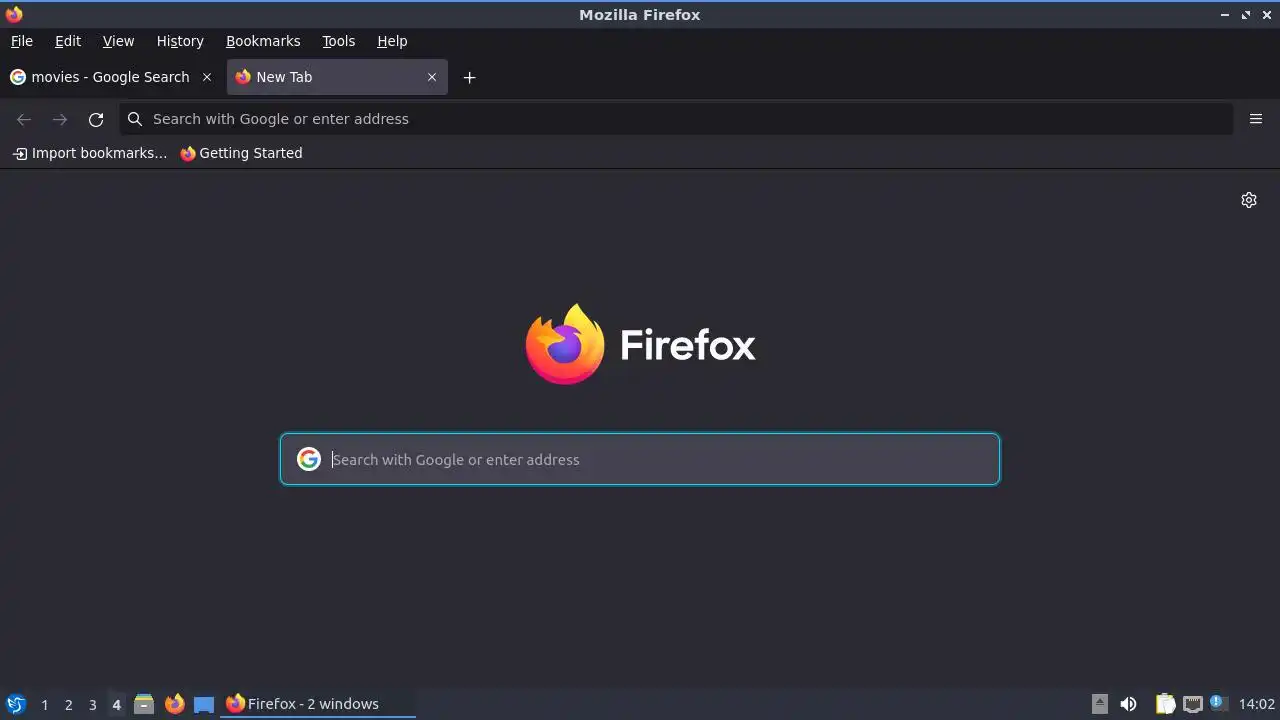Click the reload page button
Screen dimensions: 1280x720
pos(96,119)
